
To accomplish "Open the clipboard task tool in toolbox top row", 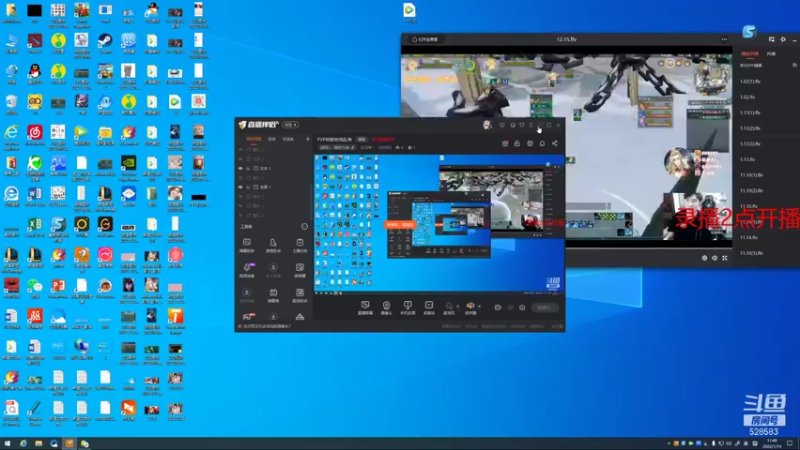I will [x=299, y=244].
